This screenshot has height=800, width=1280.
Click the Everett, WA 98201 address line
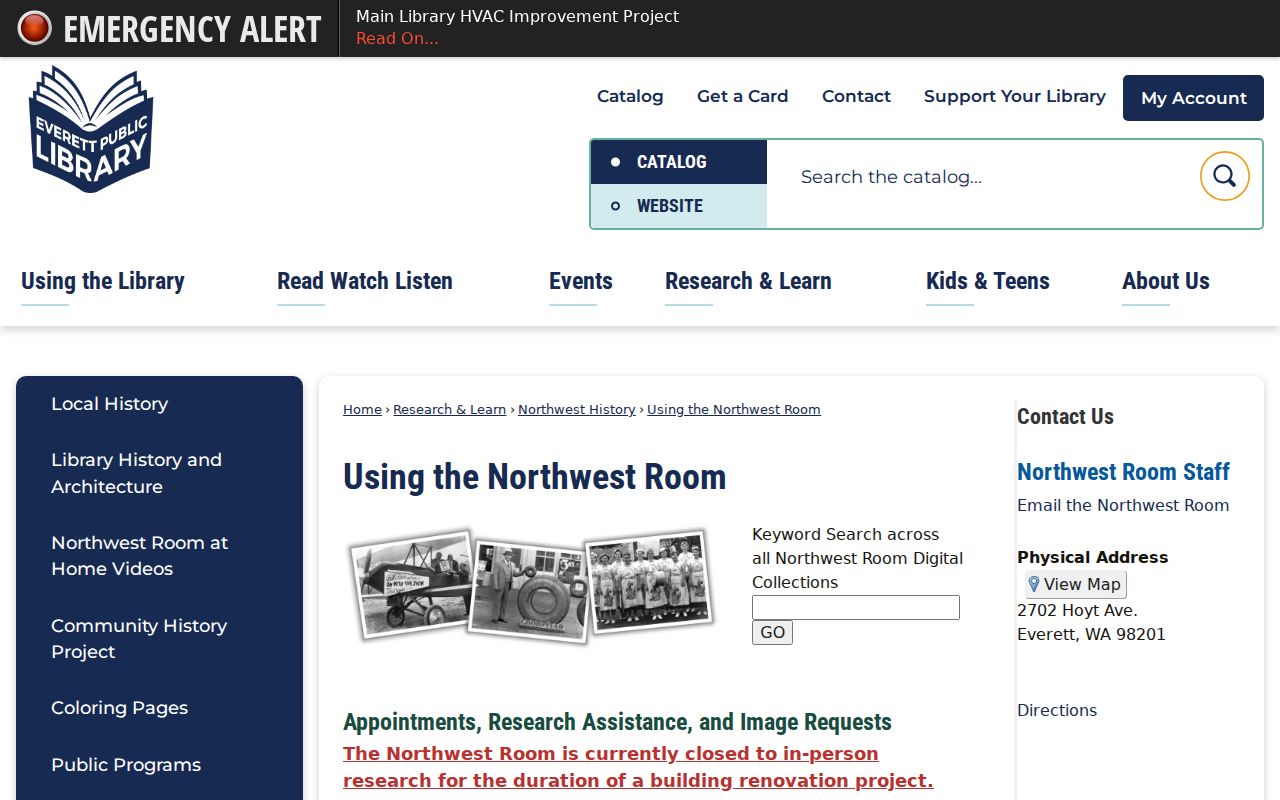pyautogui.click(x=1091, y=634)
